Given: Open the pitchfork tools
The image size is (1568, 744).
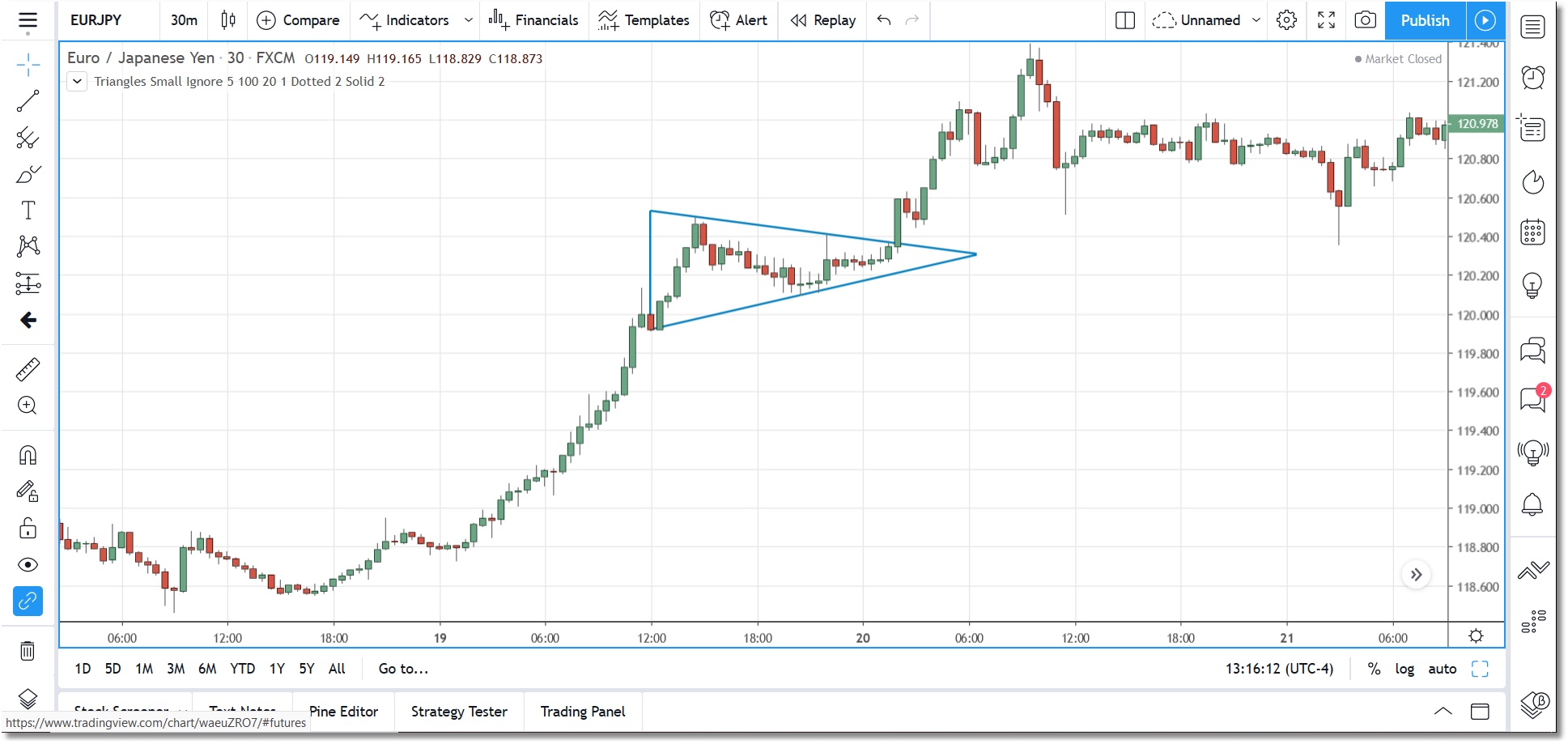Looking at the screenshot, I should pos(28,138).
